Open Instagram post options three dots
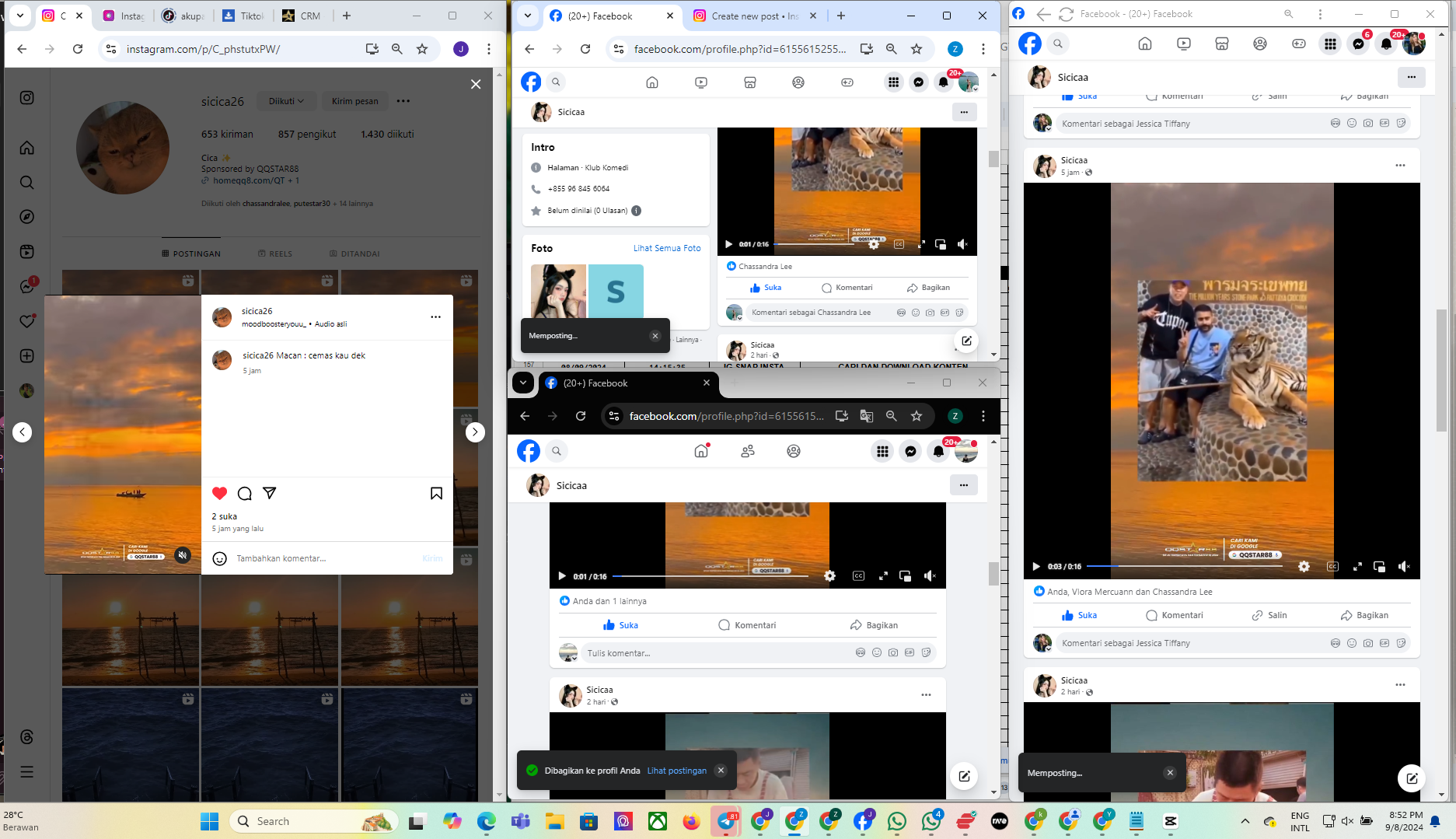Image resolution: width=1456 pixels, height=839 pixels. (x=436, y=317)
